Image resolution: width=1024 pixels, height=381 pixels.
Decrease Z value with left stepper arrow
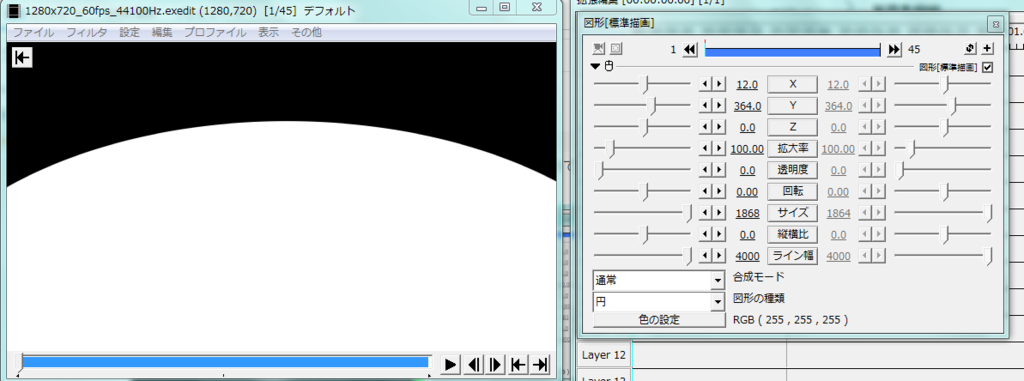[x=705, y=127]
